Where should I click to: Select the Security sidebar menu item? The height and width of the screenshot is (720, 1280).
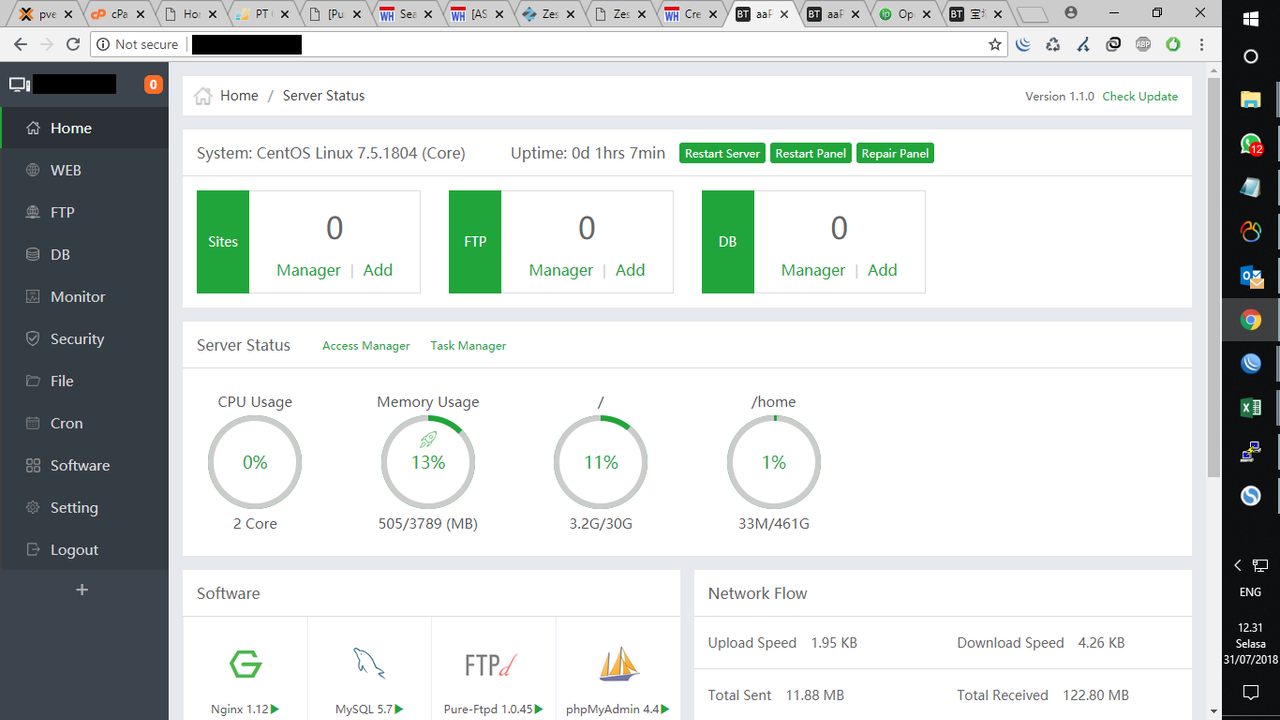[x=77, y=339]
